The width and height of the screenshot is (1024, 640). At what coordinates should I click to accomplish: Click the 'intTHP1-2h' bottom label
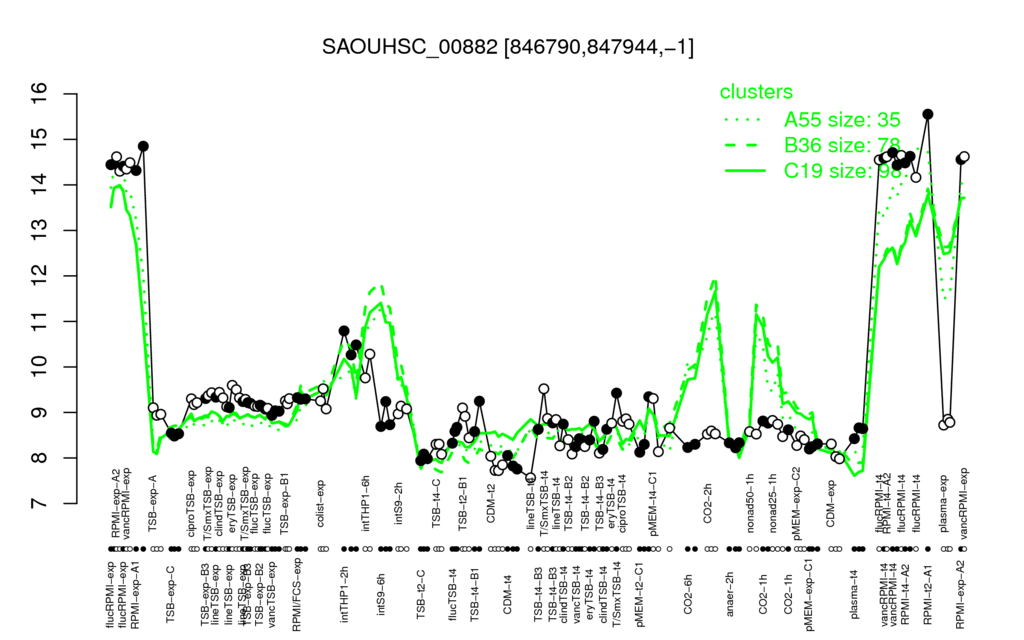click(344, 593)
